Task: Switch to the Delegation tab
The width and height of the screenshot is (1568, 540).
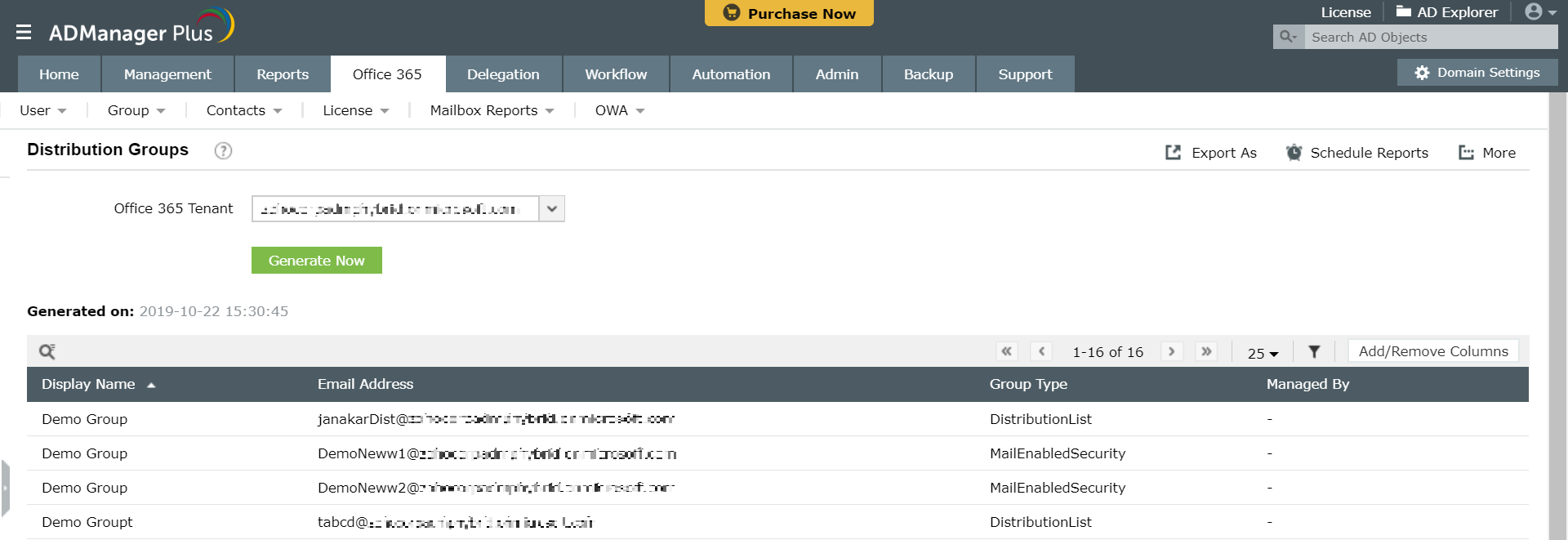Action: (x=503, y=74)
